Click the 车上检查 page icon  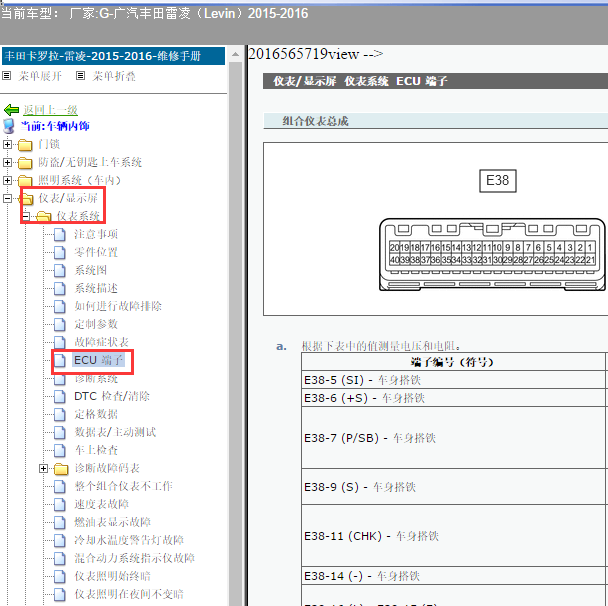(x=59, y=450)
